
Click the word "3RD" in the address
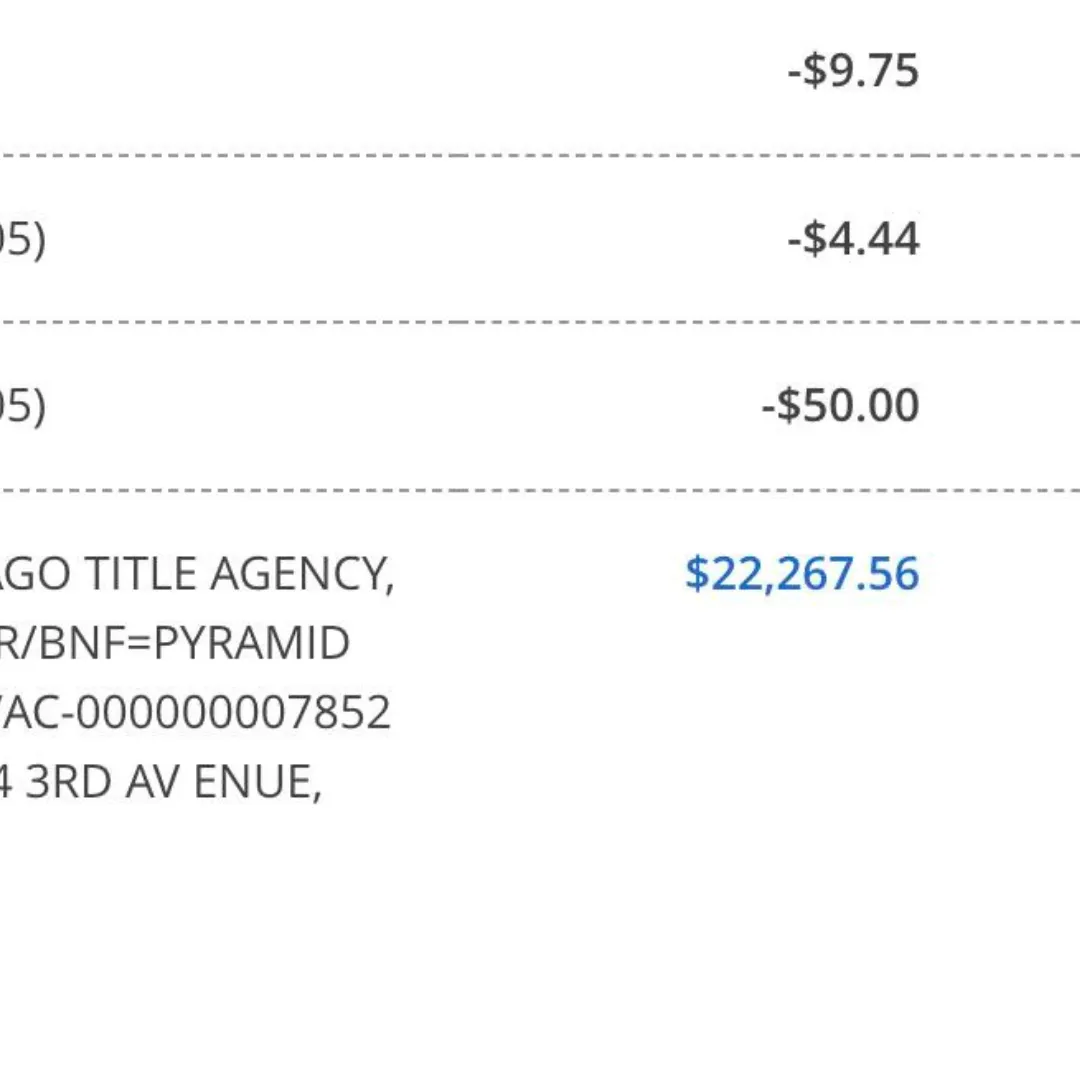pos(69,782)
